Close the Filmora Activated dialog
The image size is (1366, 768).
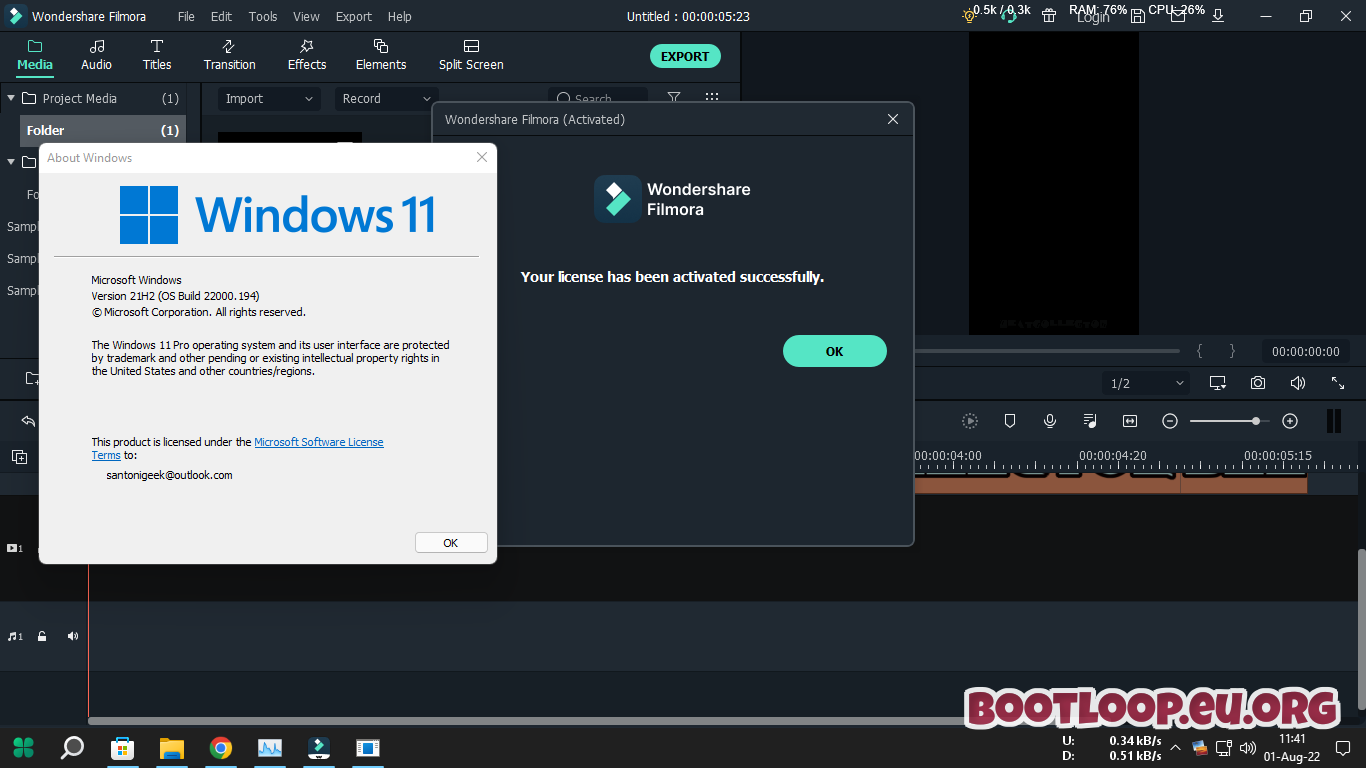pyautogui.click(x=893, y=119)
